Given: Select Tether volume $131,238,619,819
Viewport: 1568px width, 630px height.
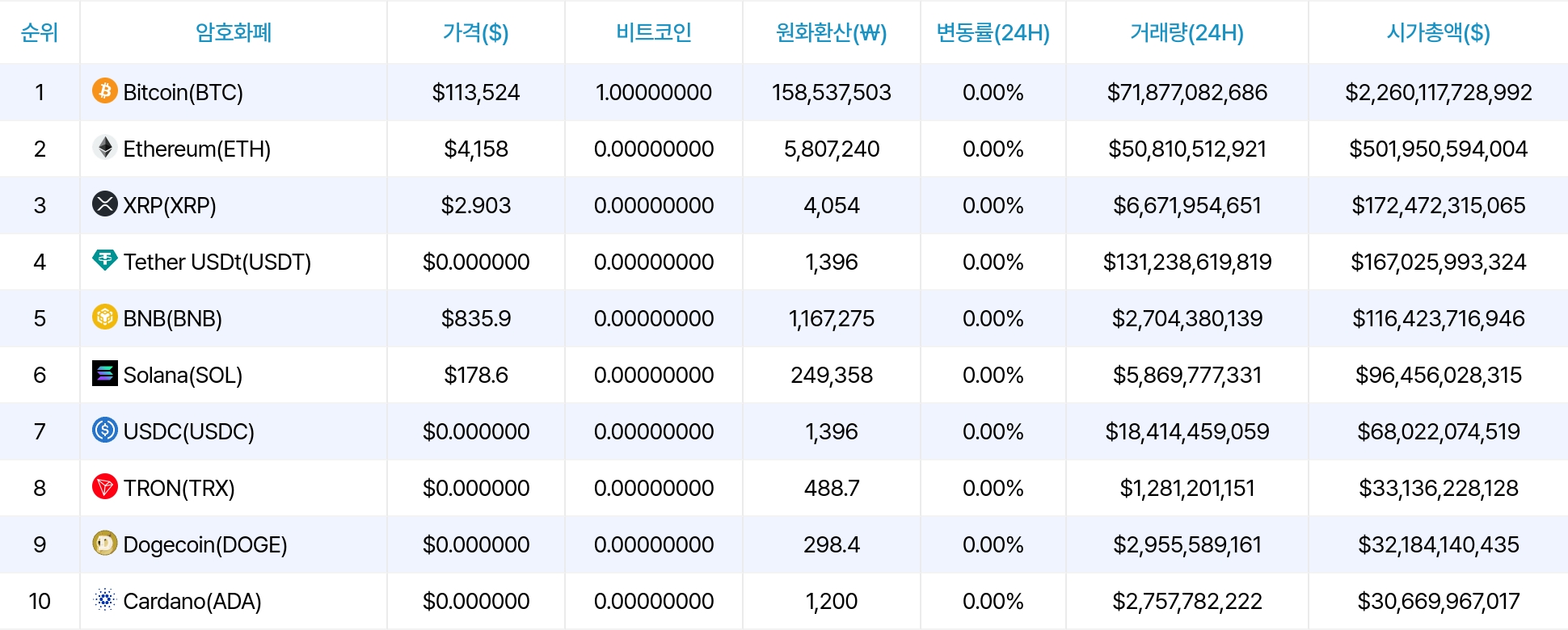Looking at the screenshot, I should coord(1187,262).
